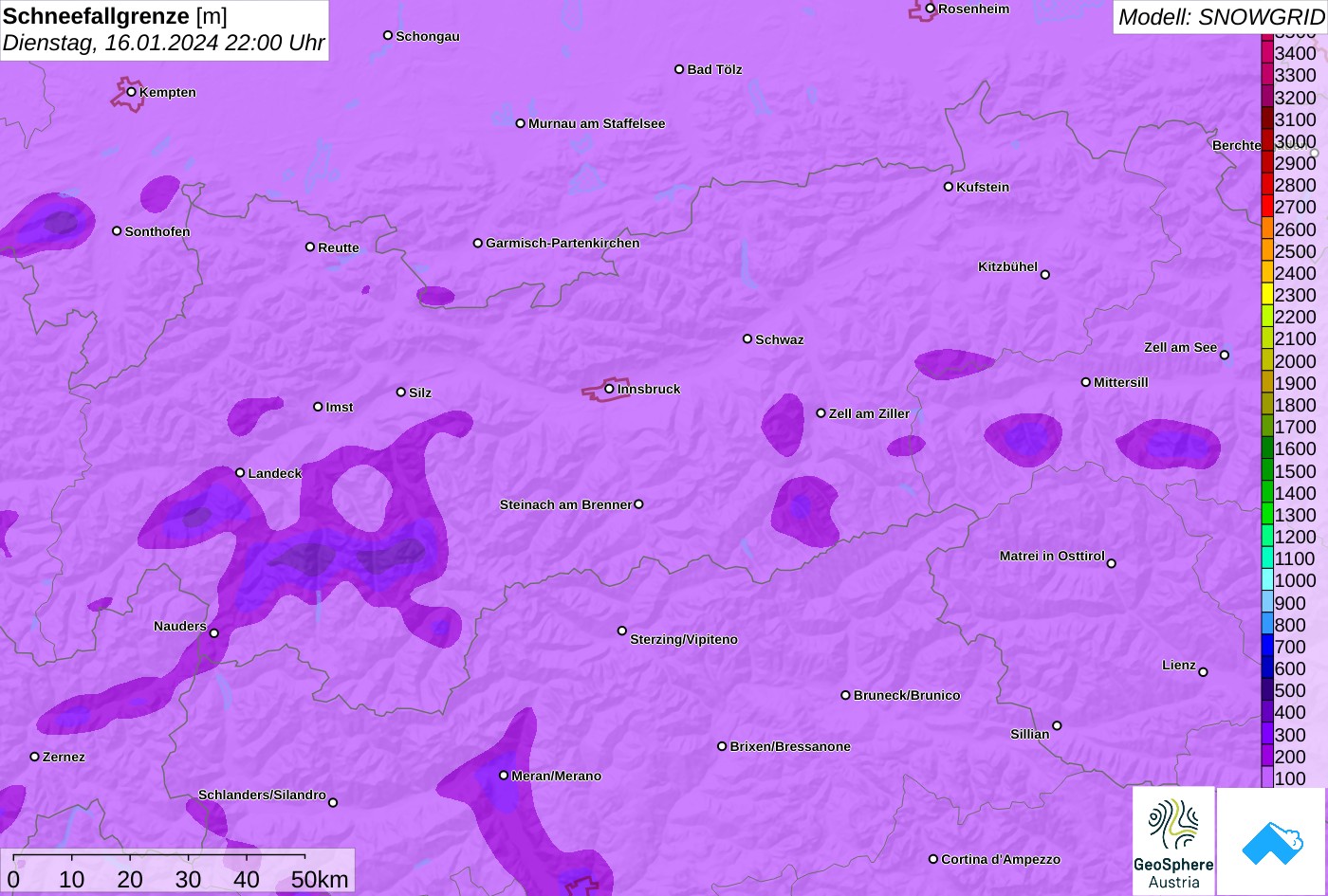Click the Sterzing/Vipiteno label
The width and height of the screenshot is (1328, 896).
[x=684, y=639]
